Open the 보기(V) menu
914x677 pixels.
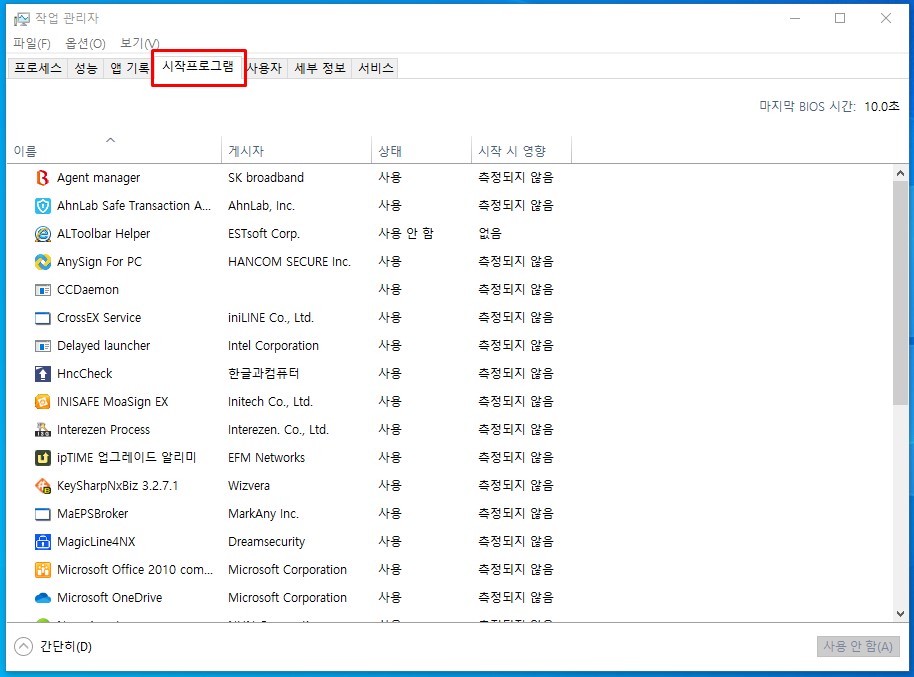[139, 43]
